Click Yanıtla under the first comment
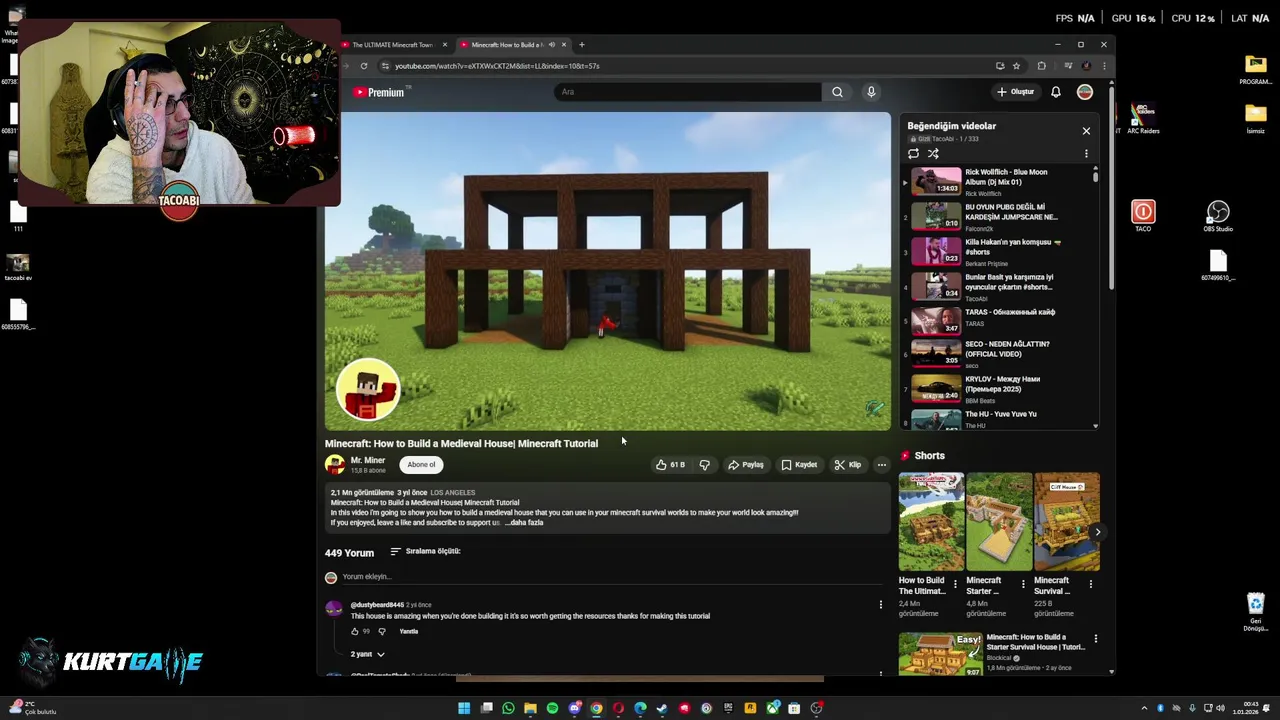This screenshot has width=1280, height=720. point(409,632)
